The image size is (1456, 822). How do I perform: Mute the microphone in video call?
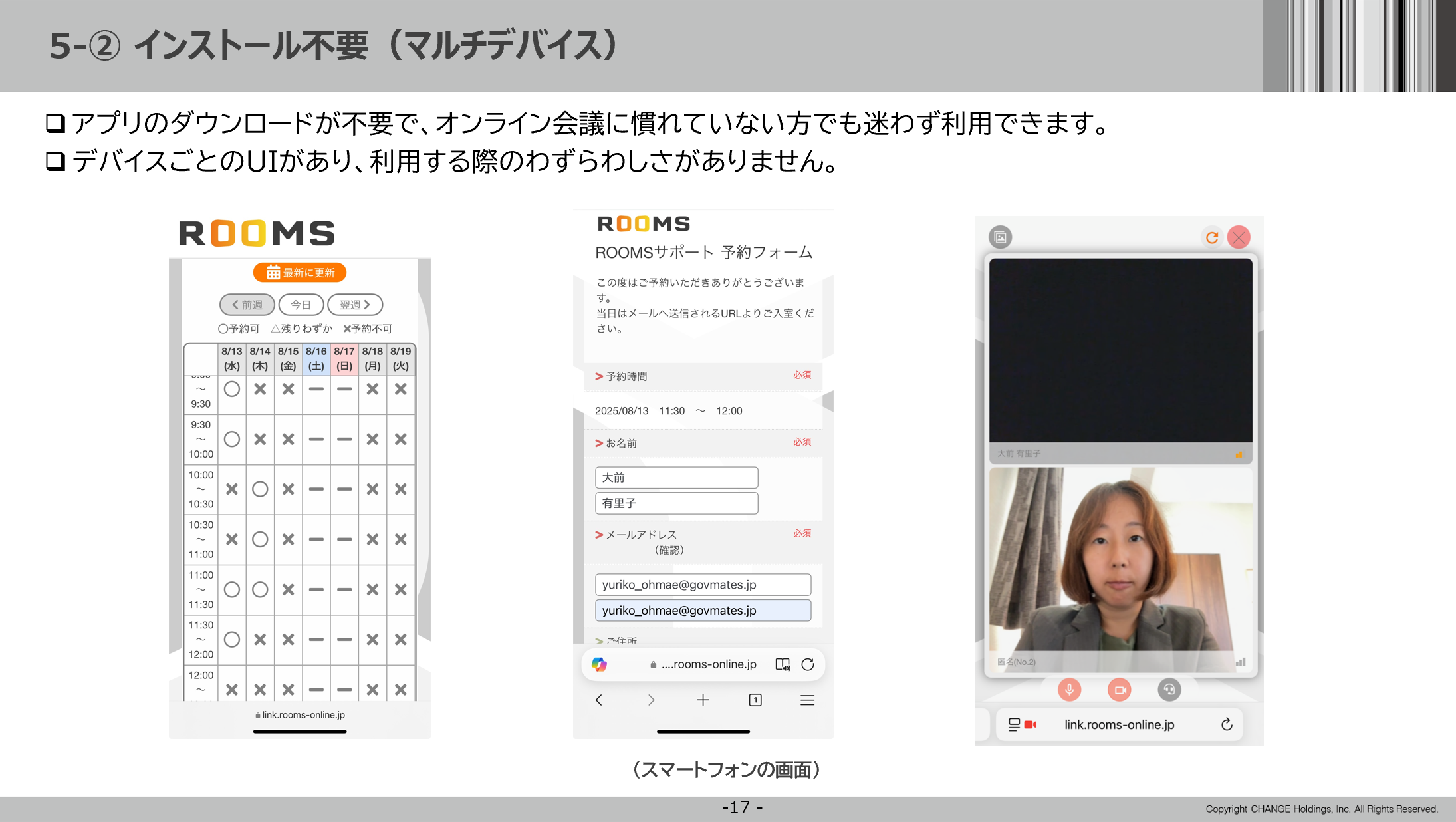point(1069,690)
